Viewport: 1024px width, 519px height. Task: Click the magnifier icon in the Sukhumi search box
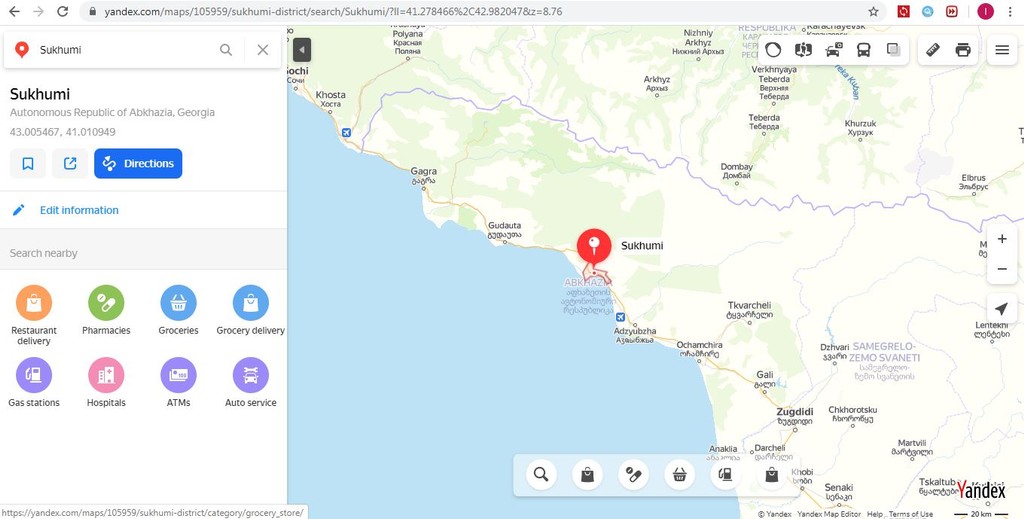(226, 50)
